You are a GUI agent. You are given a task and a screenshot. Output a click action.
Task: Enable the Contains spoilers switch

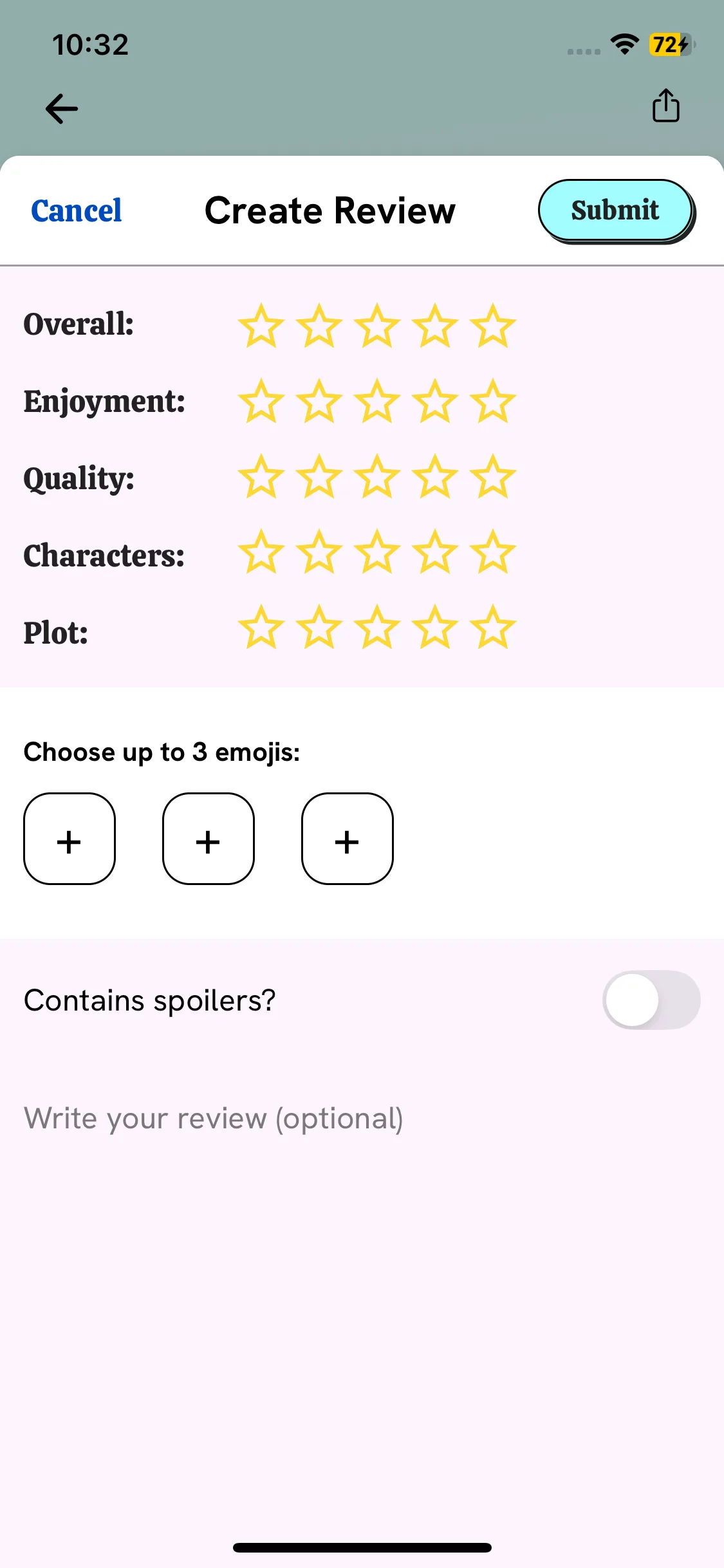pyautogui.click(x=651, y=1000)
